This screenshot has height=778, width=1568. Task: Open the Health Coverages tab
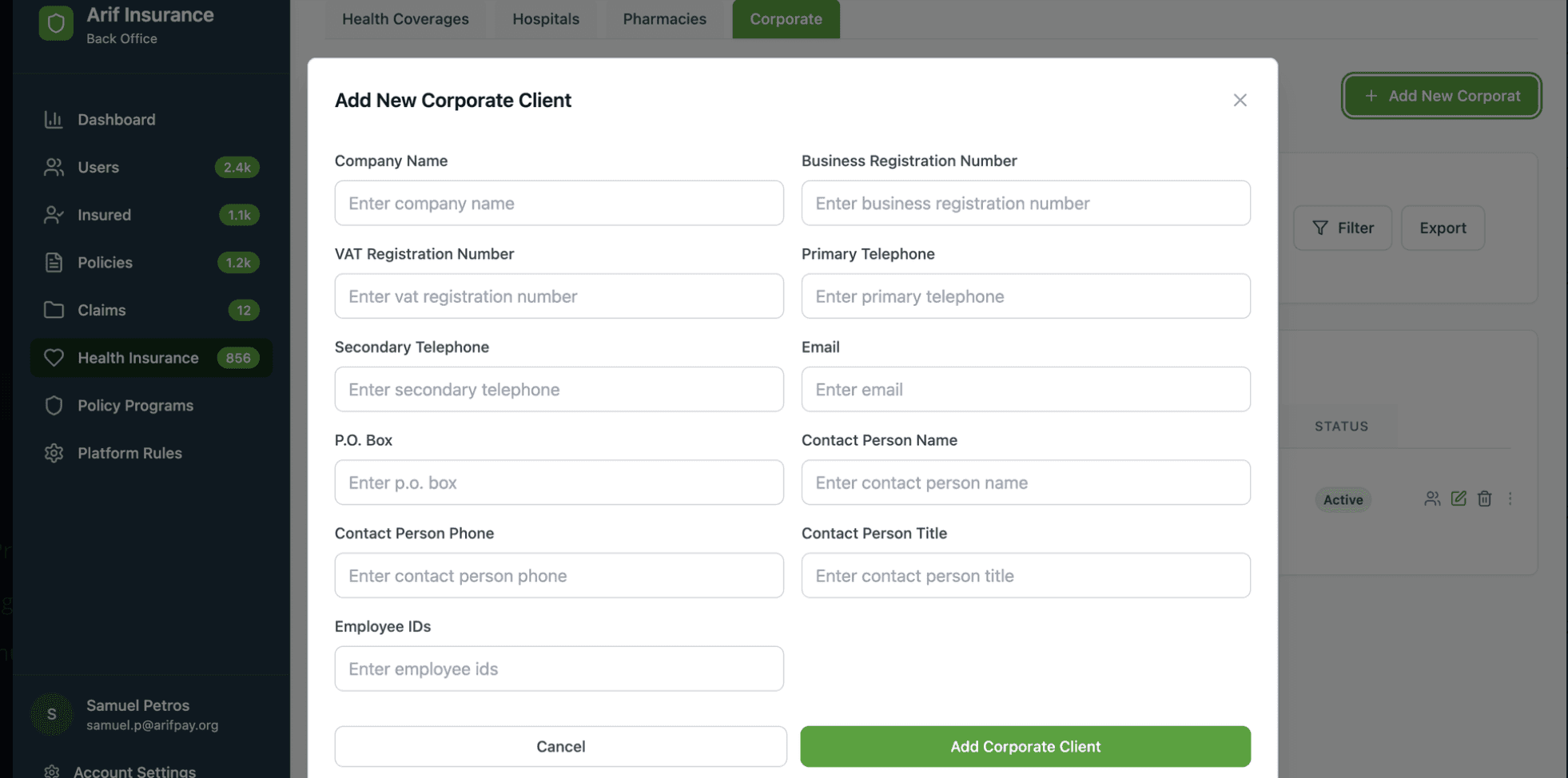pos(405,19)
